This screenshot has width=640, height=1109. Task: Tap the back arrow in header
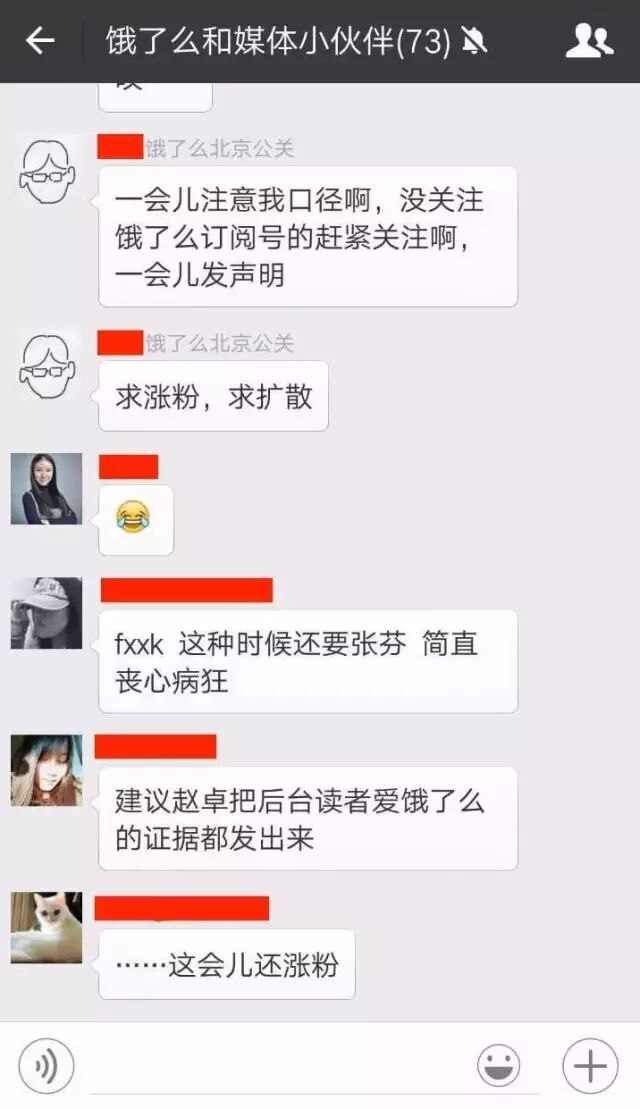[40, 41]
